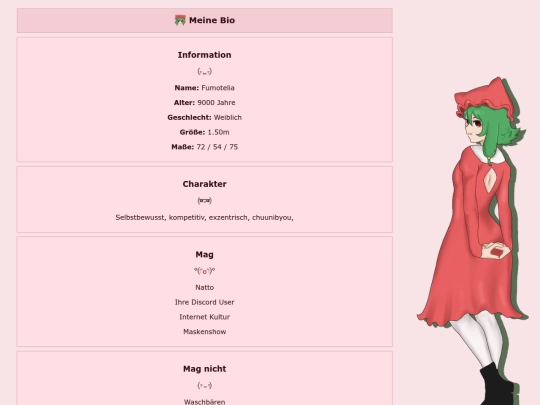Click the Maskenshow entry
This screenshot has width=540, height=405.
tap(205, 332)
